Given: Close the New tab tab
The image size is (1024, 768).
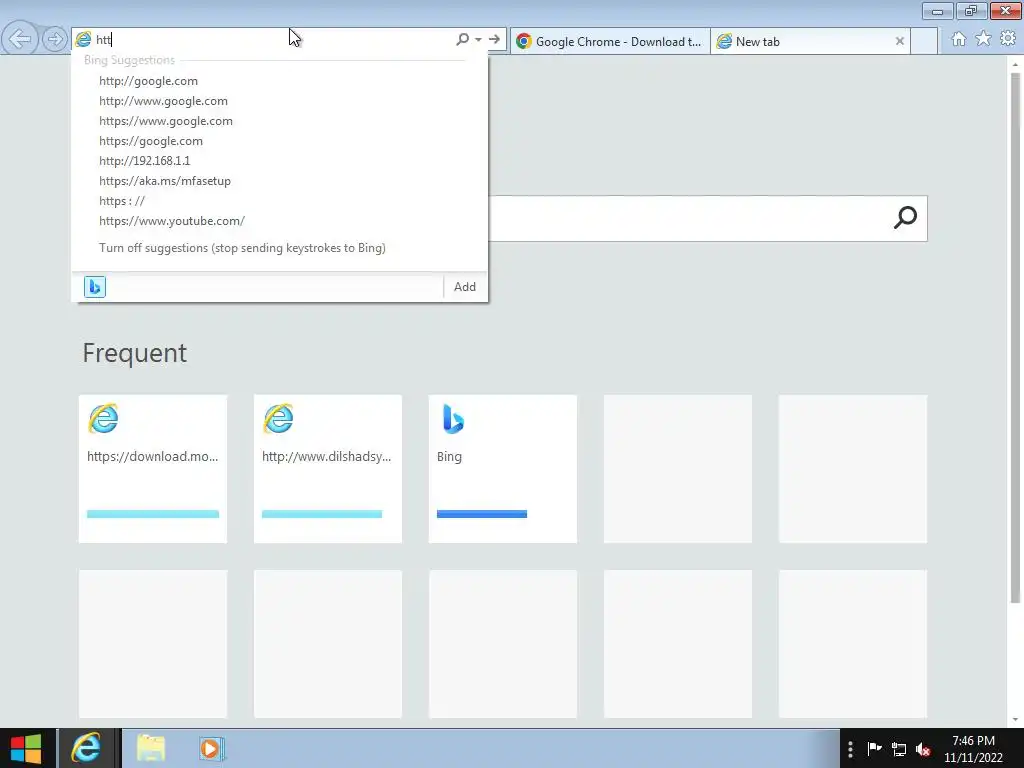Looking at the screenshot, I should [x=899, y=41].
